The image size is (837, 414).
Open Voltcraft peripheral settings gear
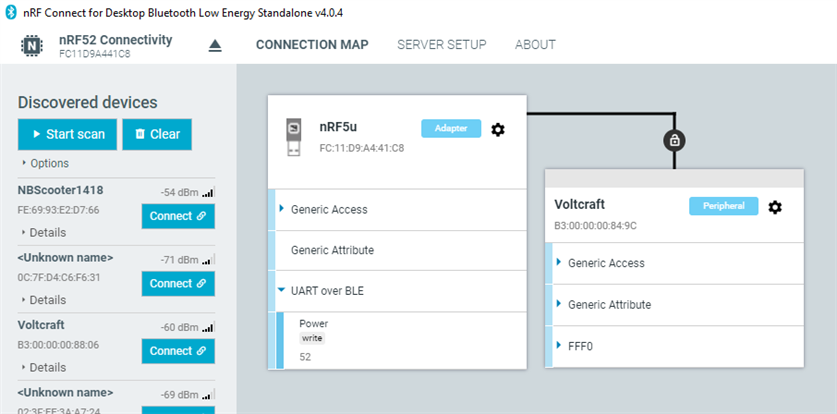775,207
